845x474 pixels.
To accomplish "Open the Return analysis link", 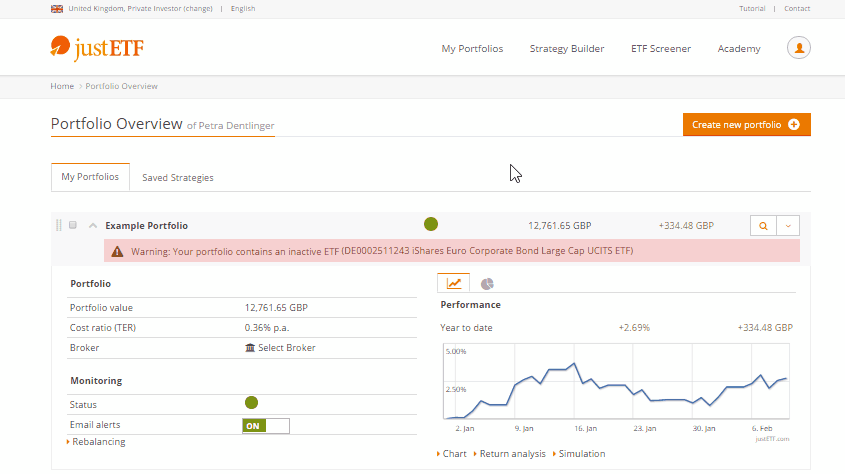I will click(511, 454).
